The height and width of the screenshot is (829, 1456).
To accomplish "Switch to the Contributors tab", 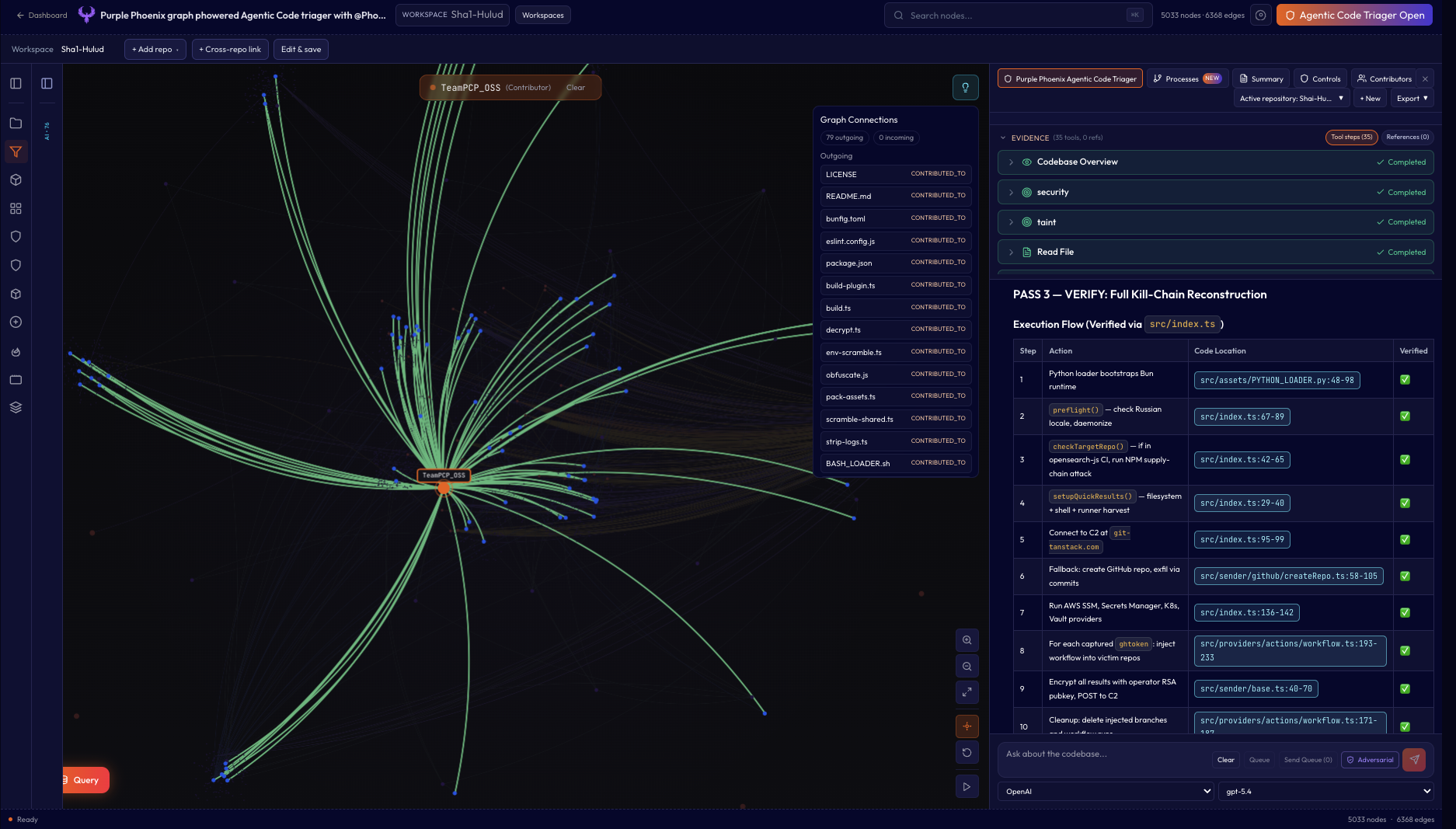I will [1383, 78].
